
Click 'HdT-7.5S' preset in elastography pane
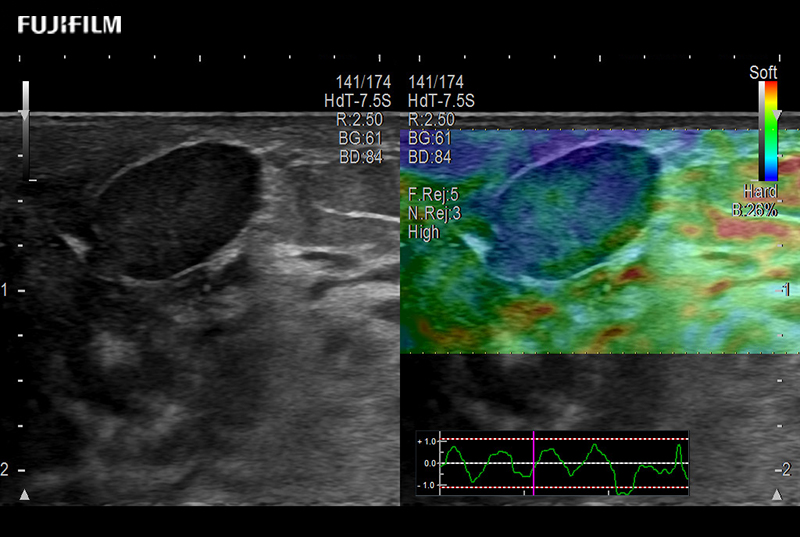441,100
